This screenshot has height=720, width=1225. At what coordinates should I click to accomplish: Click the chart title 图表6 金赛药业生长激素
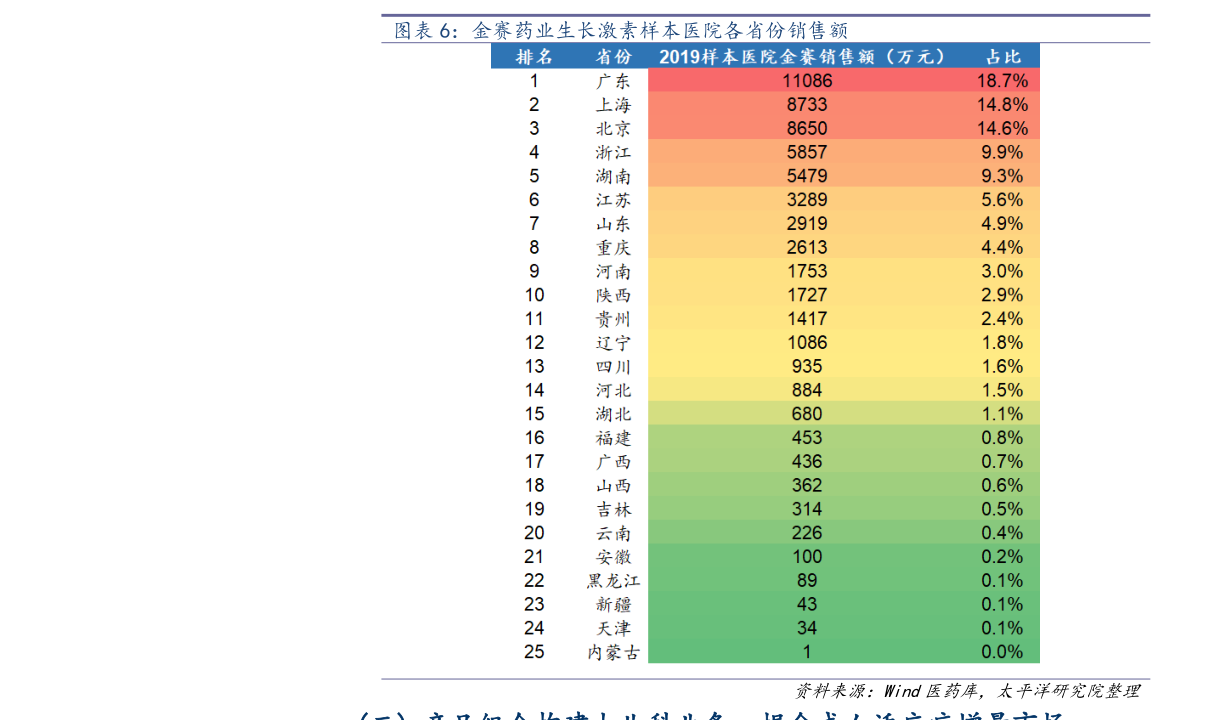tap(620, 30)
